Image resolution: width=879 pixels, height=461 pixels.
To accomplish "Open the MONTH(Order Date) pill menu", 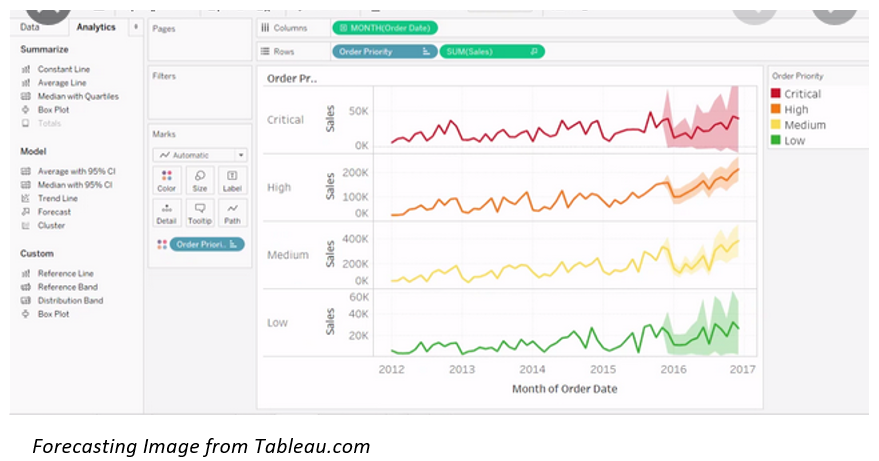I will [385, 28].
